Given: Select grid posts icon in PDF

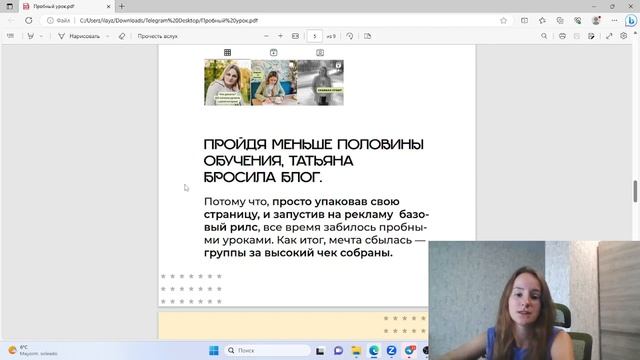Looking at the screenshot, I should pos(227,52).
